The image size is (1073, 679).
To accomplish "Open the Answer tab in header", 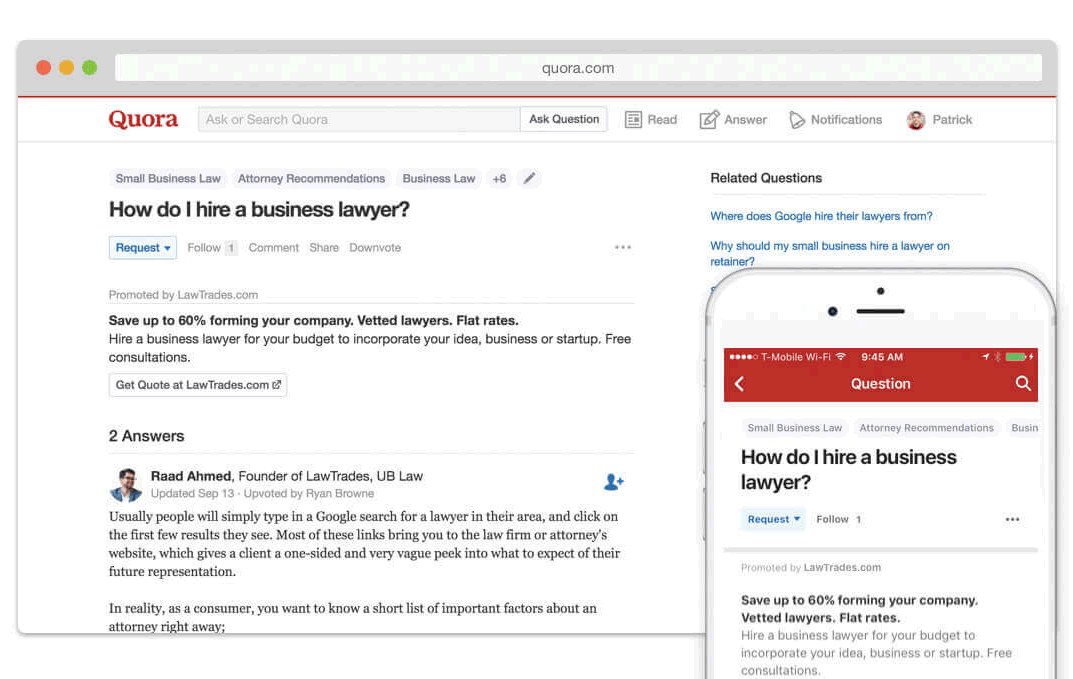I will [745, 120].
